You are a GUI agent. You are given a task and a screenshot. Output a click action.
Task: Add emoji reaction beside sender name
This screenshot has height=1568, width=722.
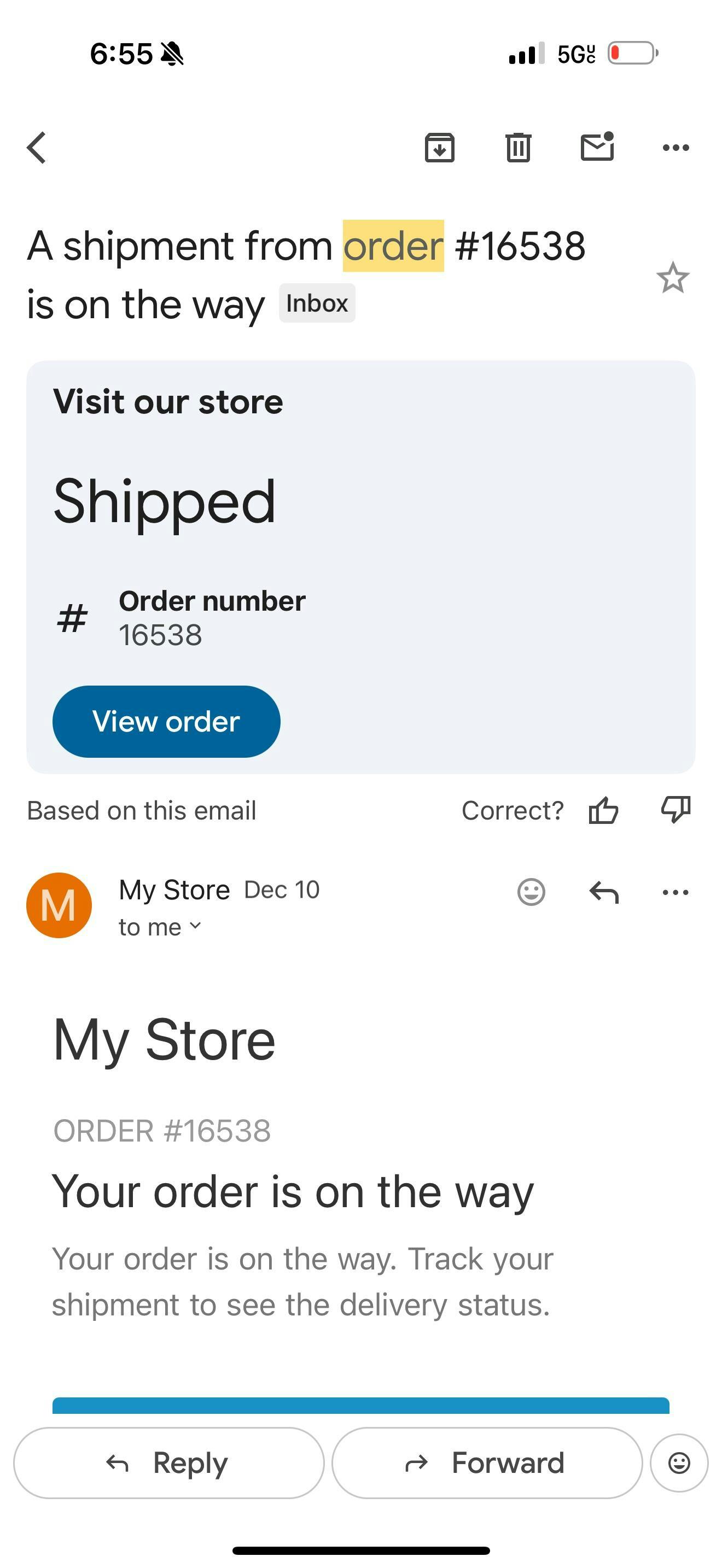click(531, 892)
